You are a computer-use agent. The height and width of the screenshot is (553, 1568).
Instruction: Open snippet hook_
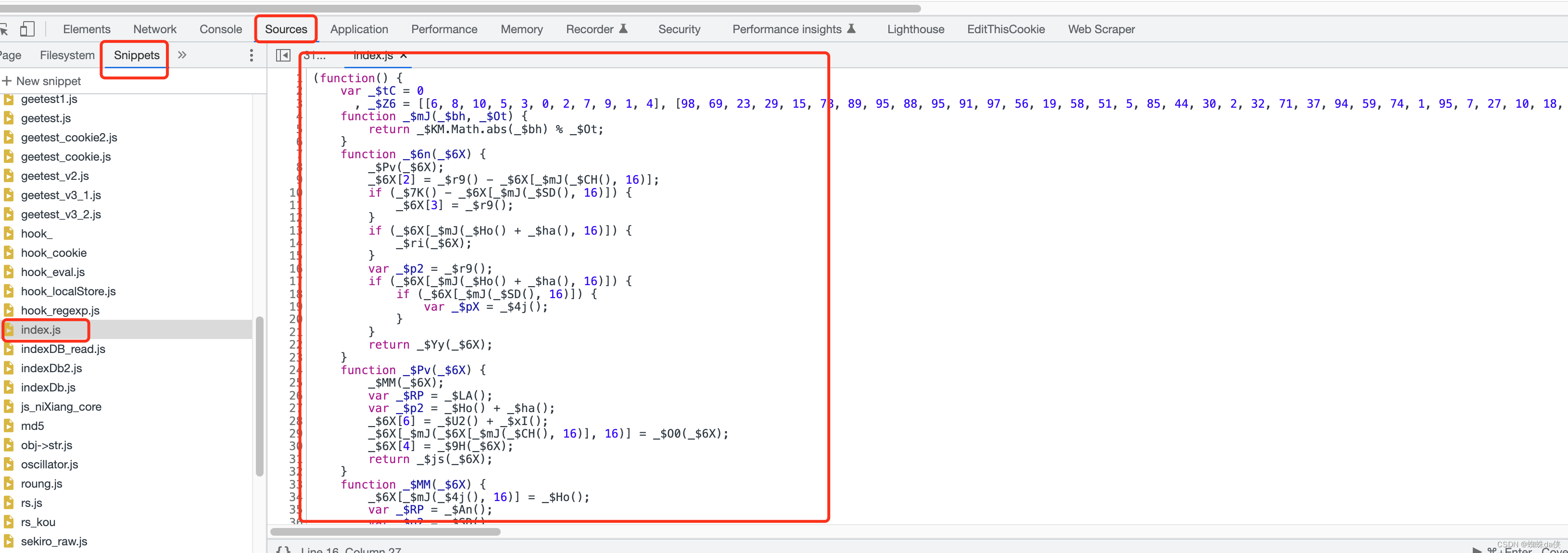tap(37, 234)
